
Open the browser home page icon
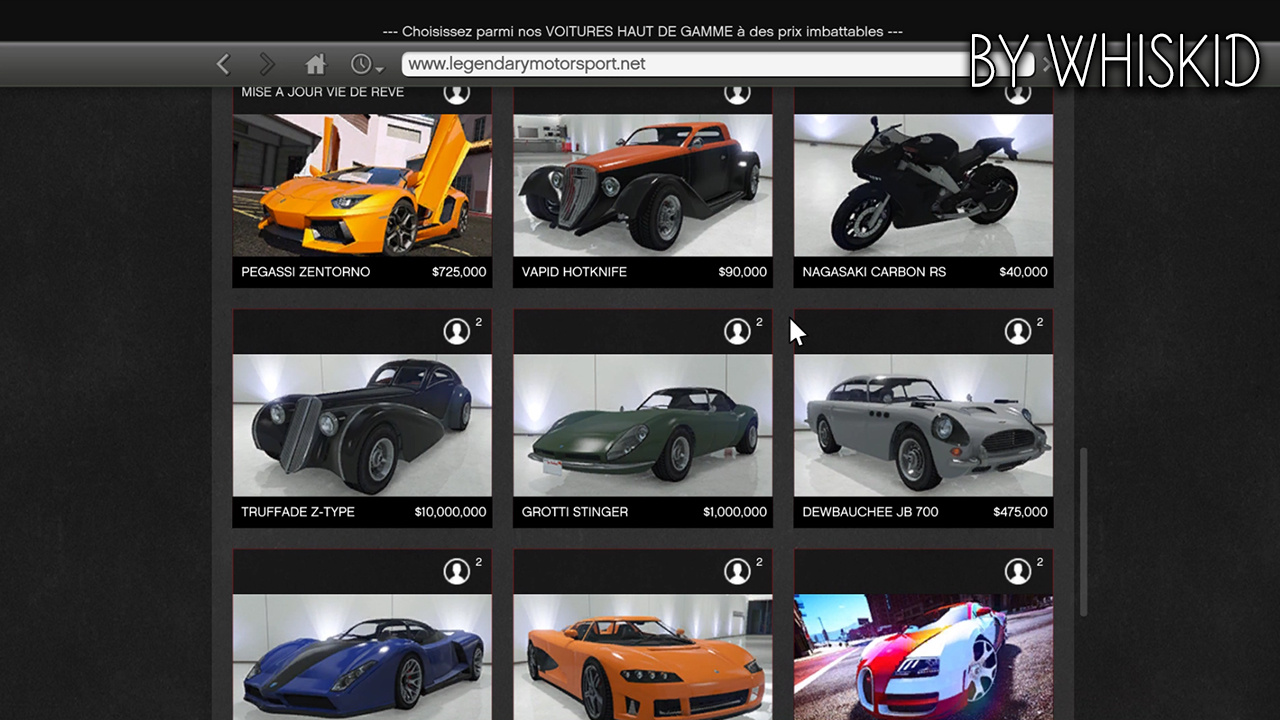(x=316, y=64)
